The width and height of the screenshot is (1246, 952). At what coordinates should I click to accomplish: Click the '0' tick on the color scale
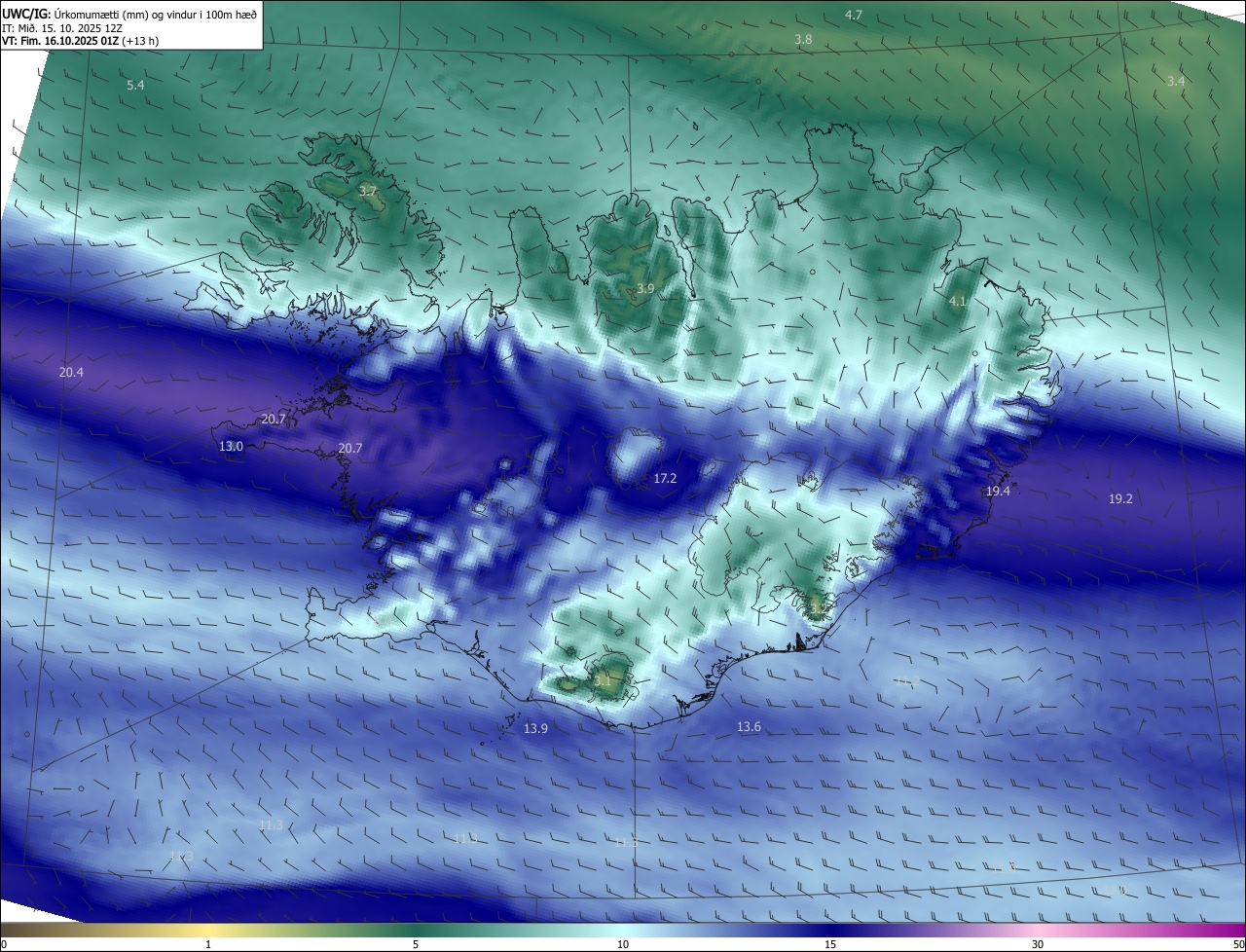coord(4,944)
